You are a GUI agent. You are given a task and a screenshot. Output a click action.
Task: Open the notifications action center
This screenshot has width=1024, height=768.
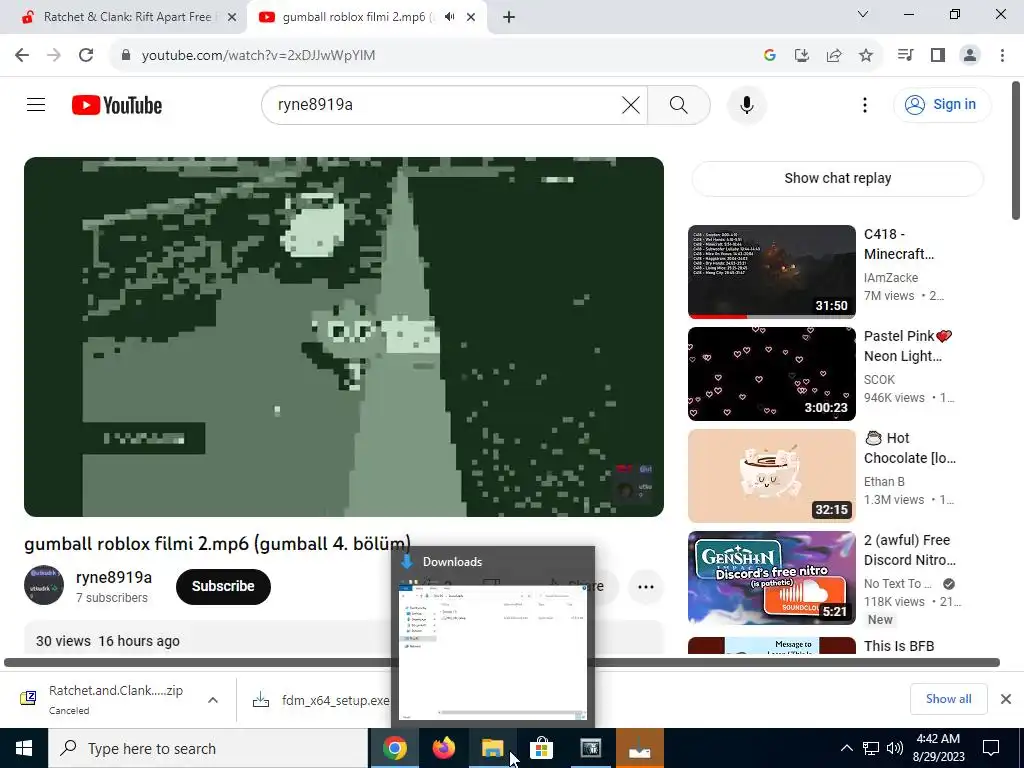coord(991,748)
